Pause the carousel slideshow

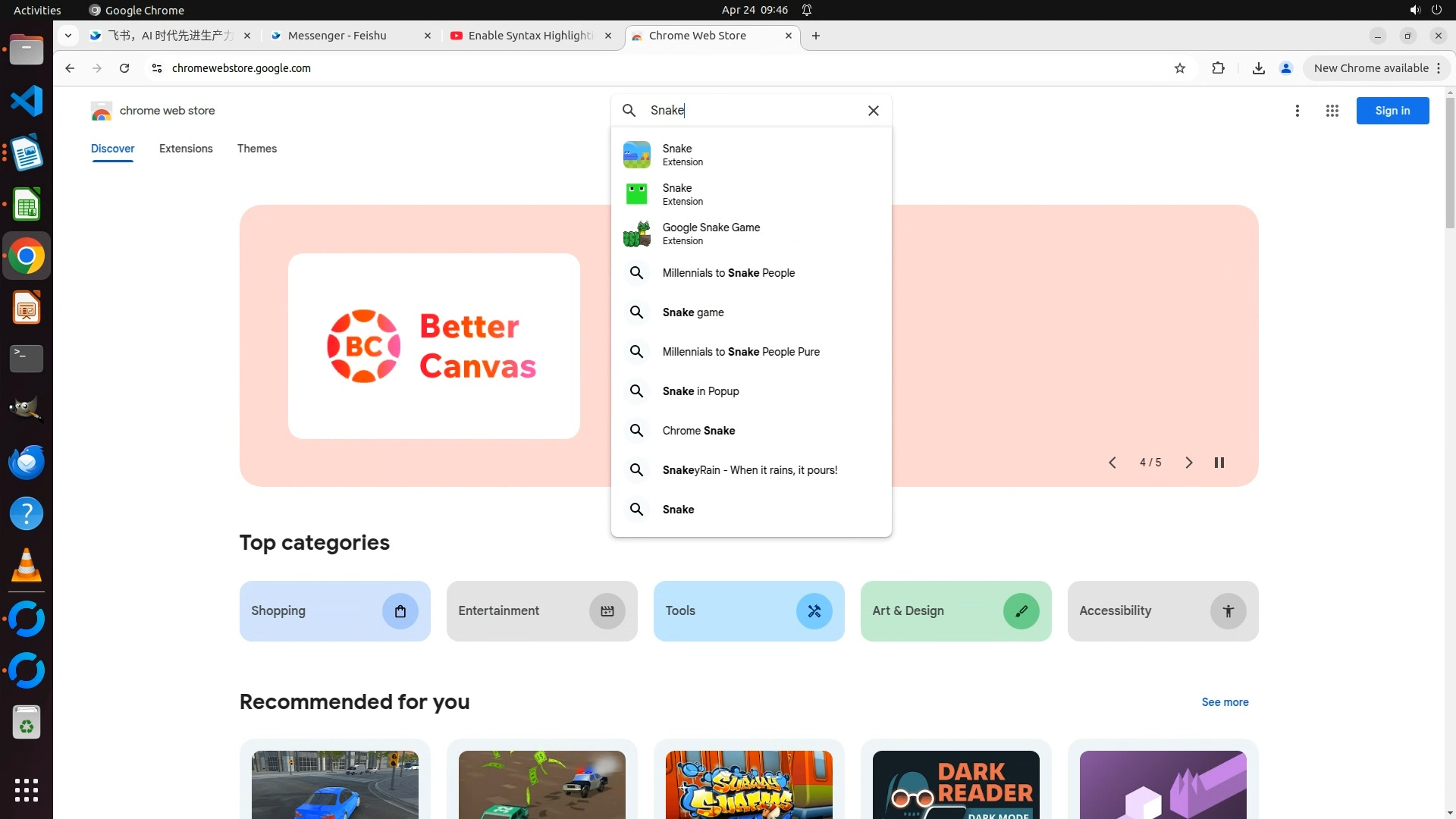click(x=1219, y=463)
